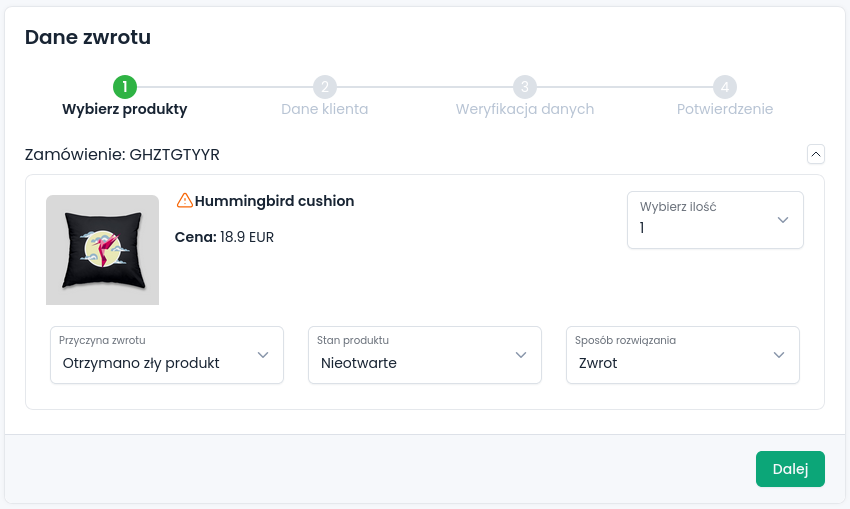
Task: Collapse the order GHZTGTYYR section
Action: (x=815, y=154)
